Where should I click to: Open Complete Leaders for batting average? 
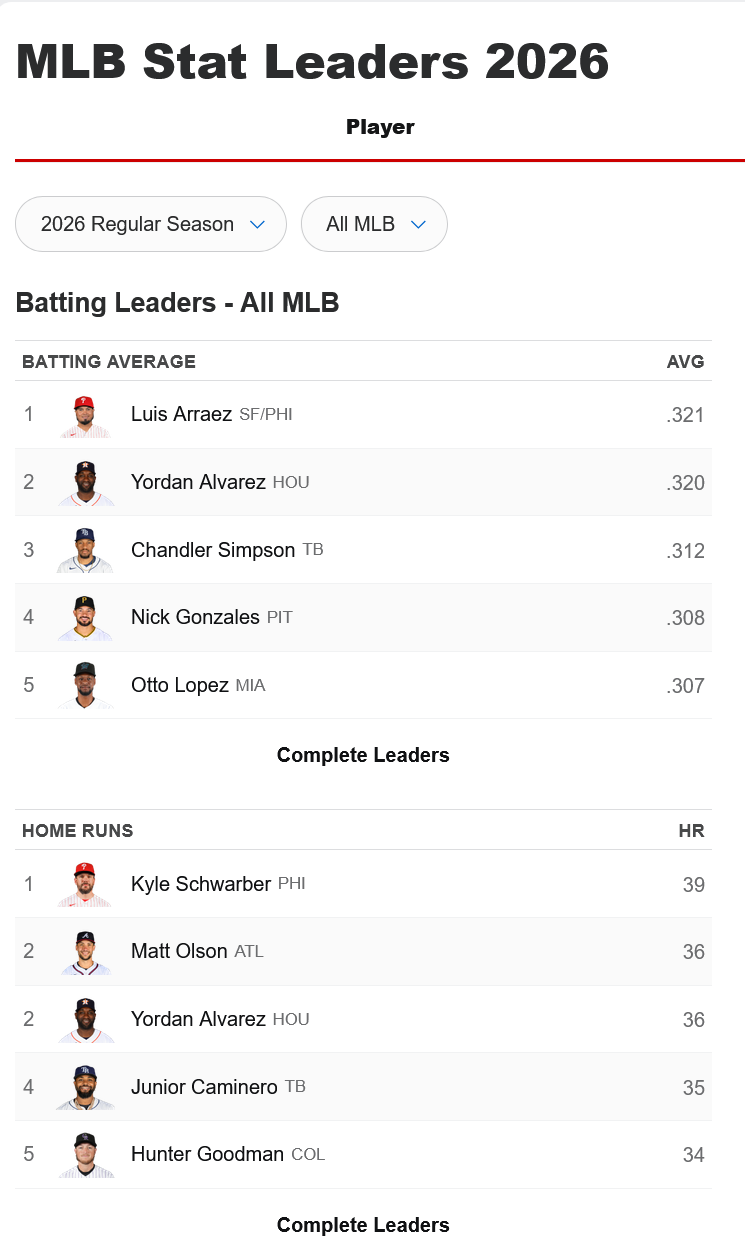point(363,755)
